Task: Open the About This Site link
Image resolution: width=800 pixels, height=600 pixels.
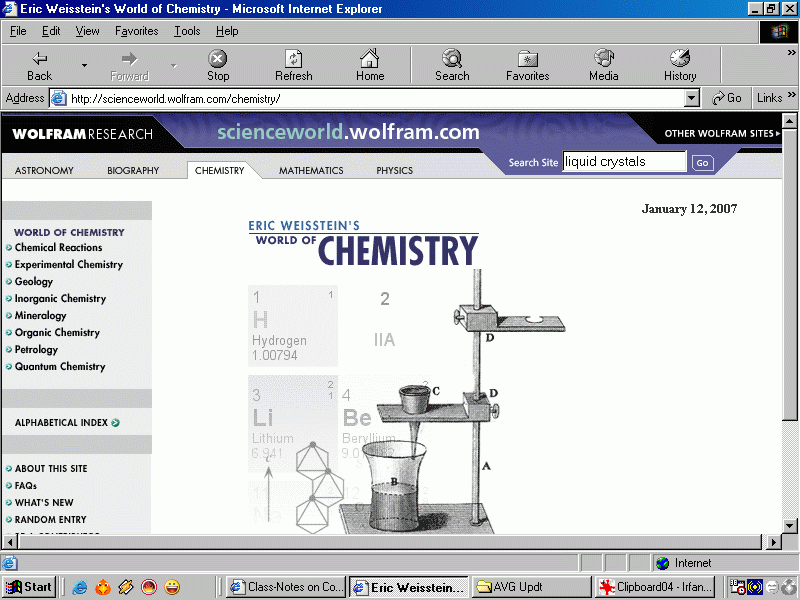Action: [x=51, y=468]
